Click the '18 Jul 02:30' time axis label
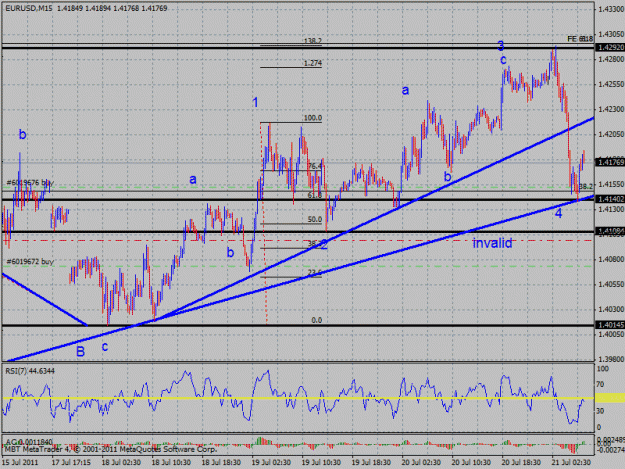This screenshot has height=469, width=625. 121,462
